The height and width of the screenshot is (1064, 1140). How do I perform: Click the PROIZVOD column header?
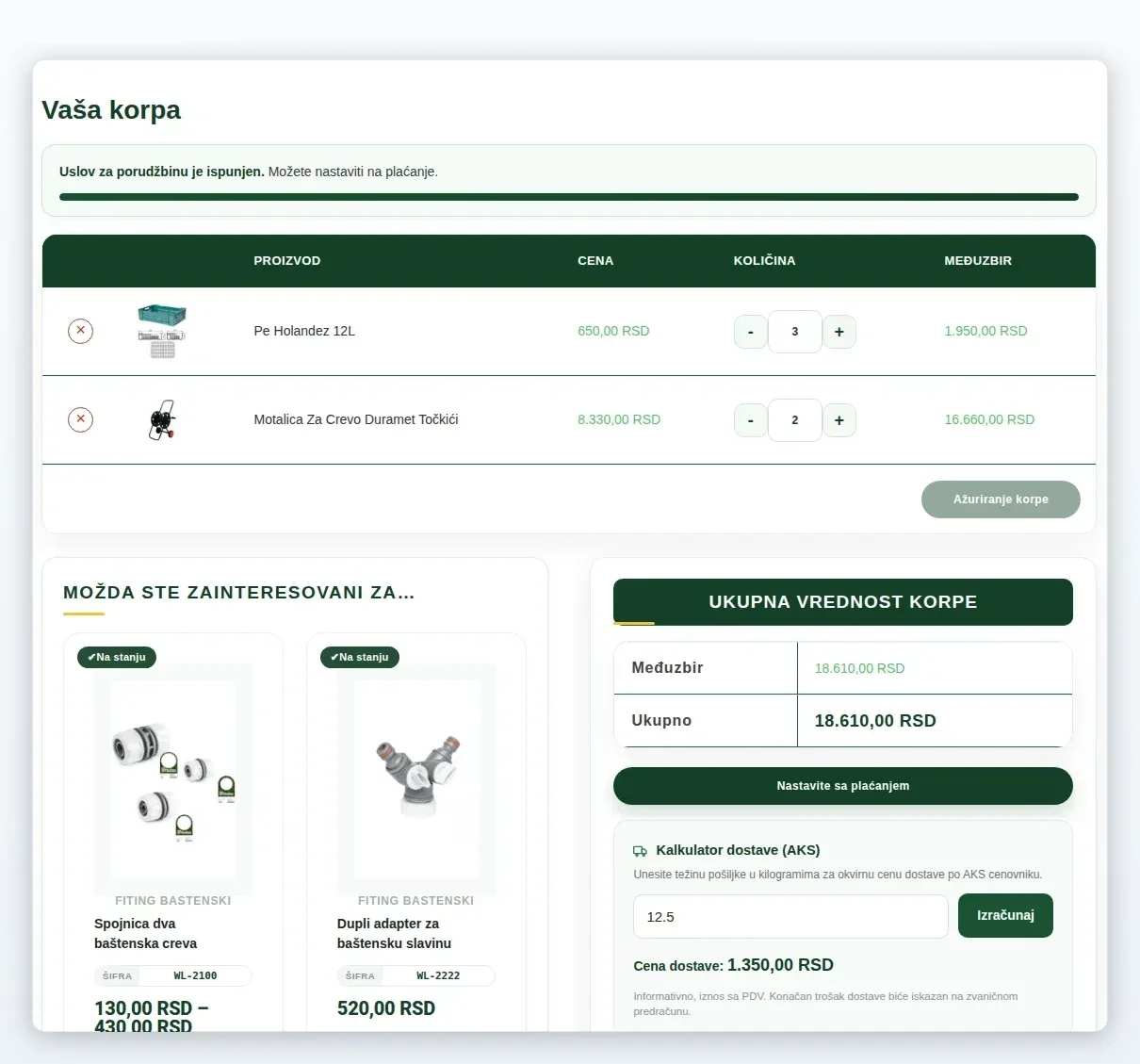tap(287, 260)
